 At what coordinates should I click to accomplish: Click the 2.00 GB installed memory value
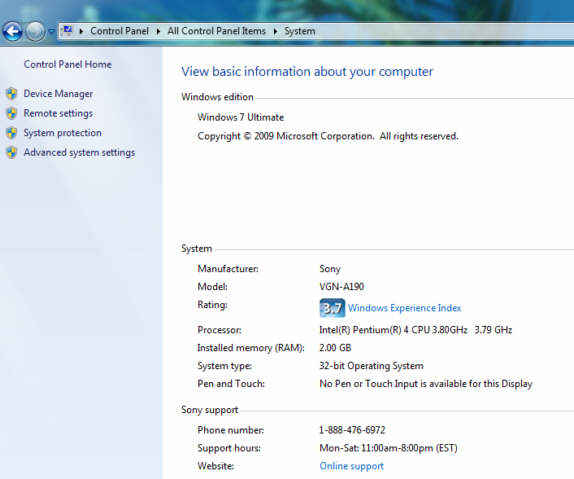pos(335,348)
